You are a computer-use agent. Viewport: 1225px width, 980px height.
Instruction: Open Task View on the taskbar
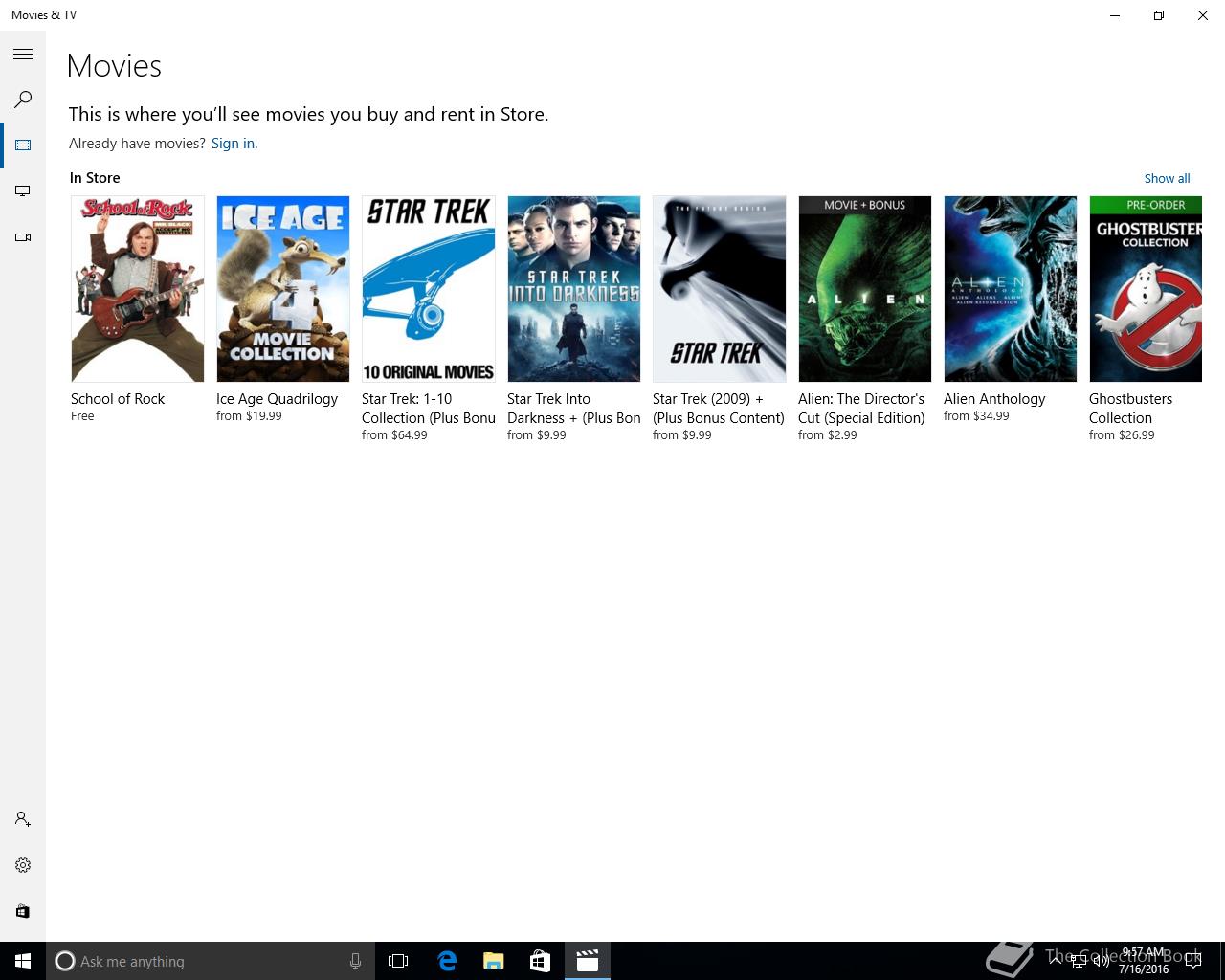(398, 961)
